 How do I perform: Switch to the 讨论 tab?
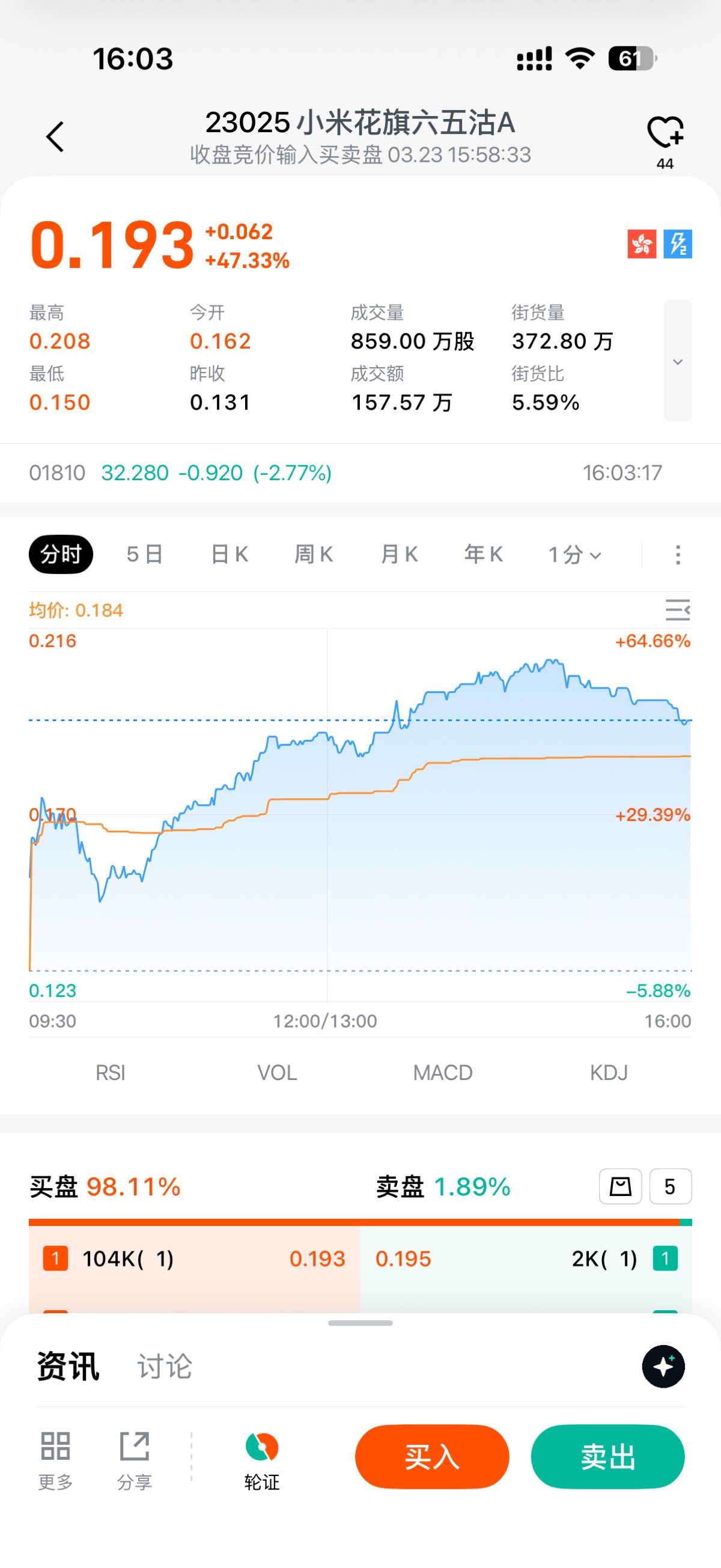(x=164, y=1367)
